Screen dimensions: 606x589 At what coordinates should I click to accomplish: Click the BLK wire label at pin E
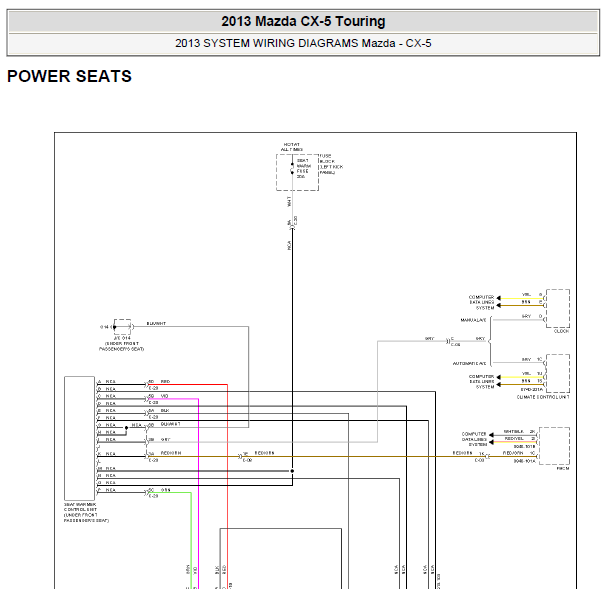pos(165,410)
